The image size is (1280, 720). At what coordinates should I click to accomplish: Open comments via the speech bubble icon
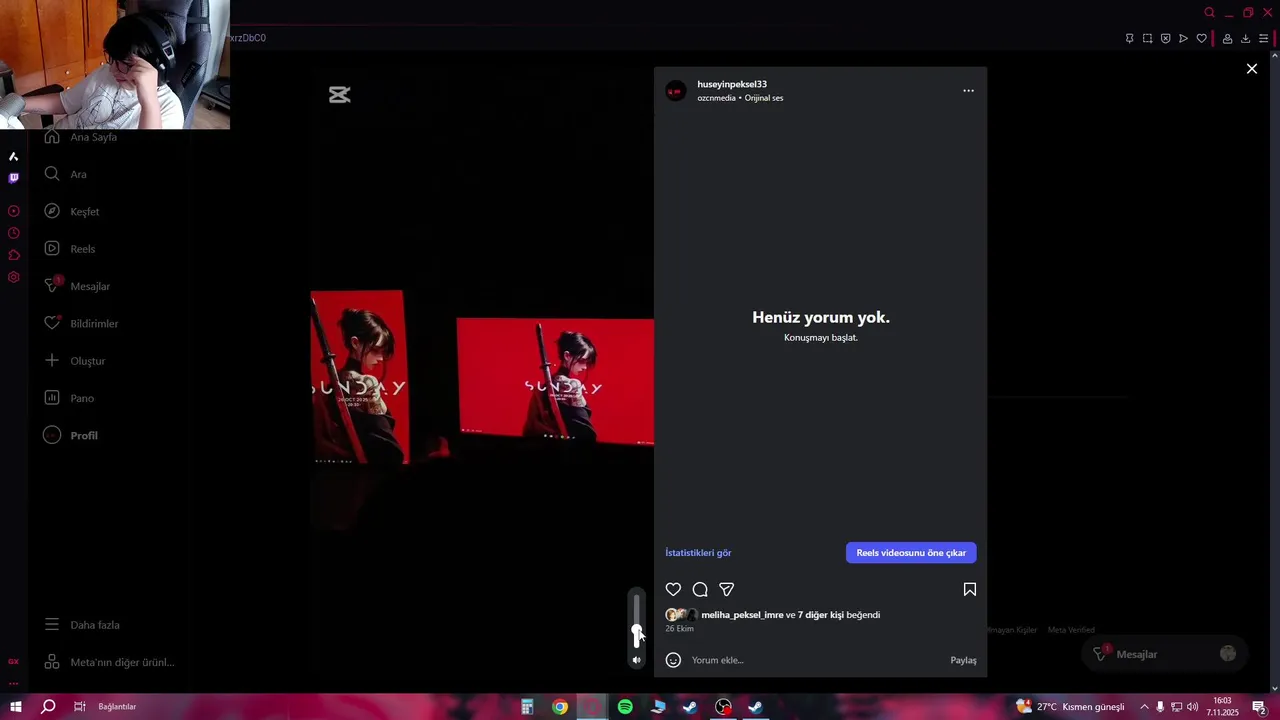click(700, 590)
